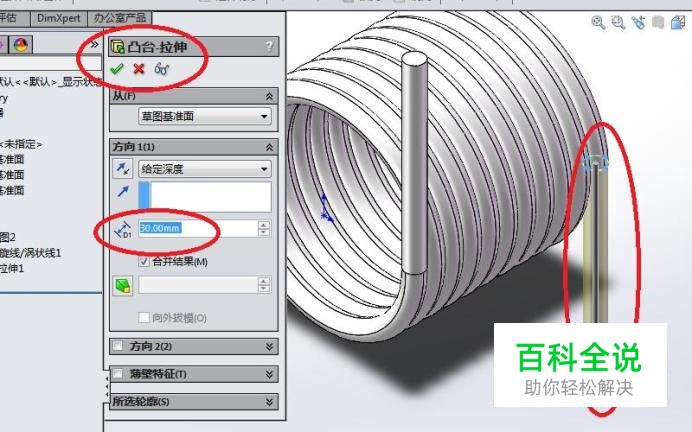The width and height of the screenshot is (692, 432).
Task: Increase depth value with up stepper arrow
Action: pyautogui.click(x=263, y=225)
